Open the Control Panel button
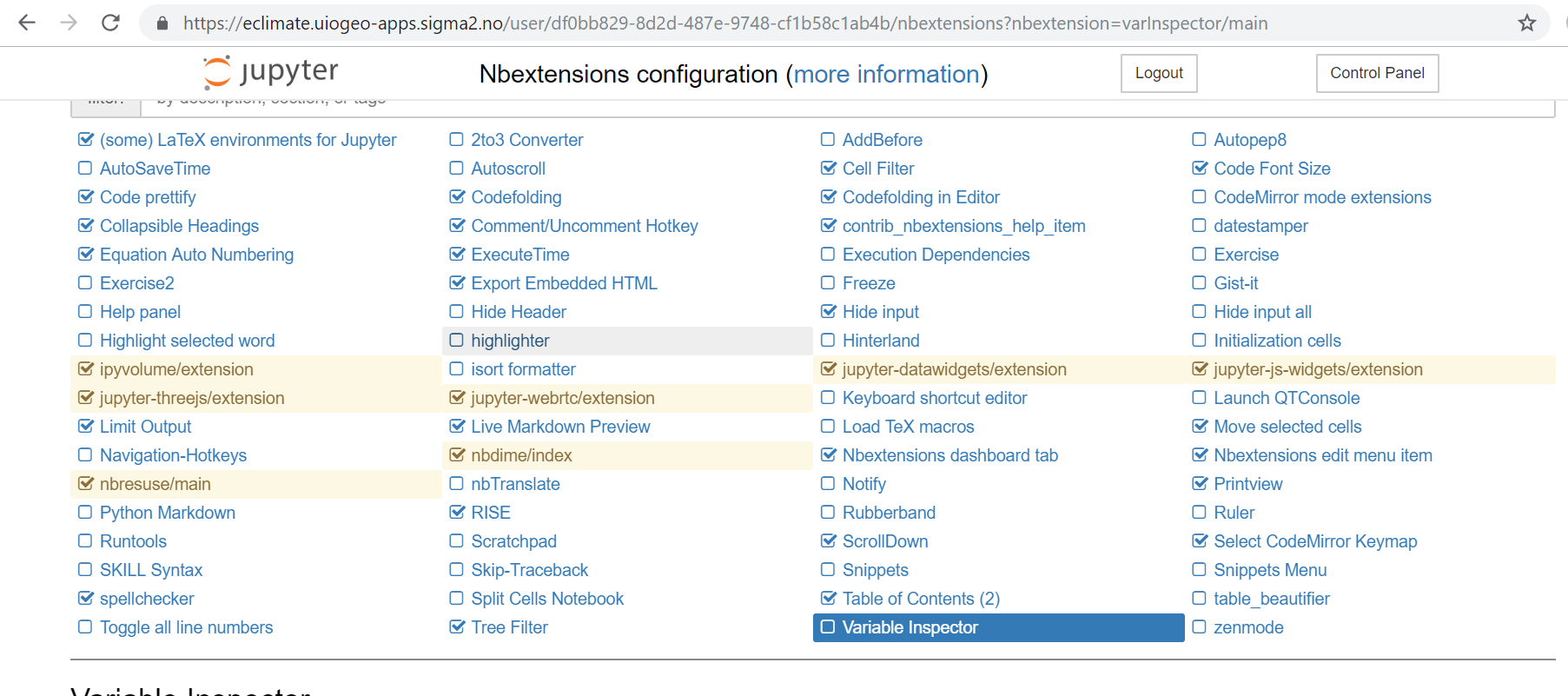1568x696 pixels. point(1377,73)
